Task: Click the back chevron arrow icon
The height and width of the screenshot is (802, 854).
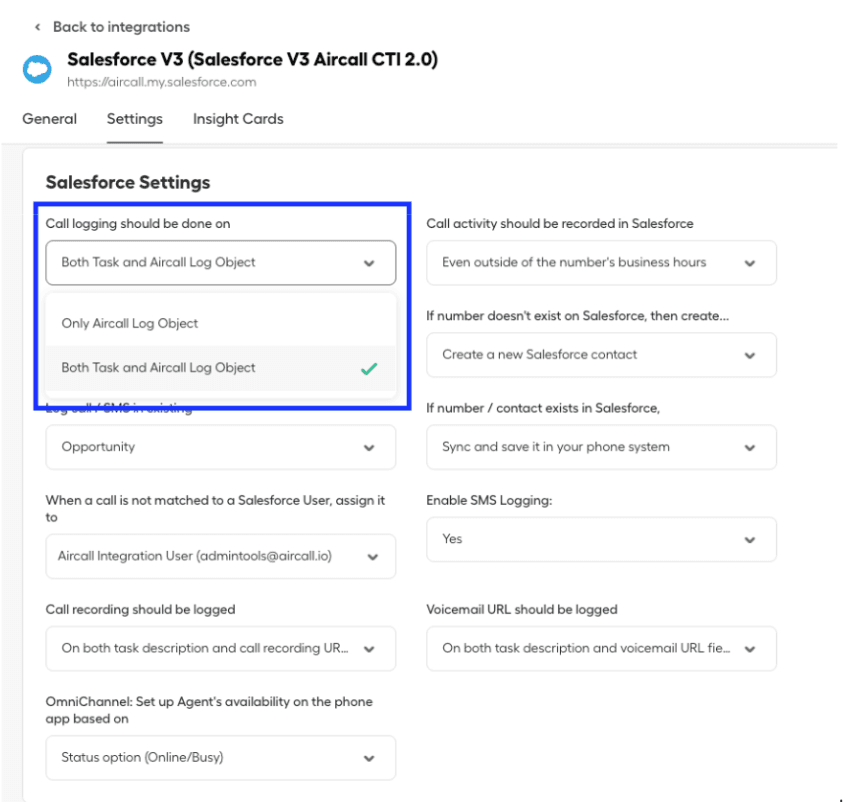Action: coord(37,27)
